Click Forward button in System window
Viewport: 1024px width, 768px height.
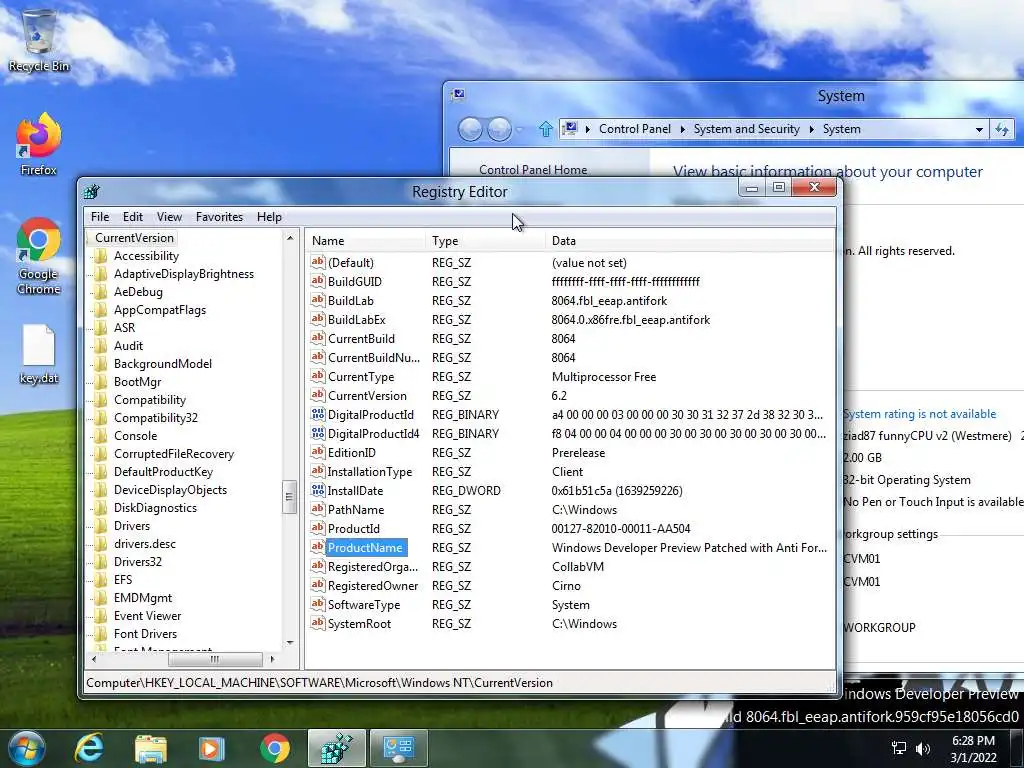pos(500,129)
